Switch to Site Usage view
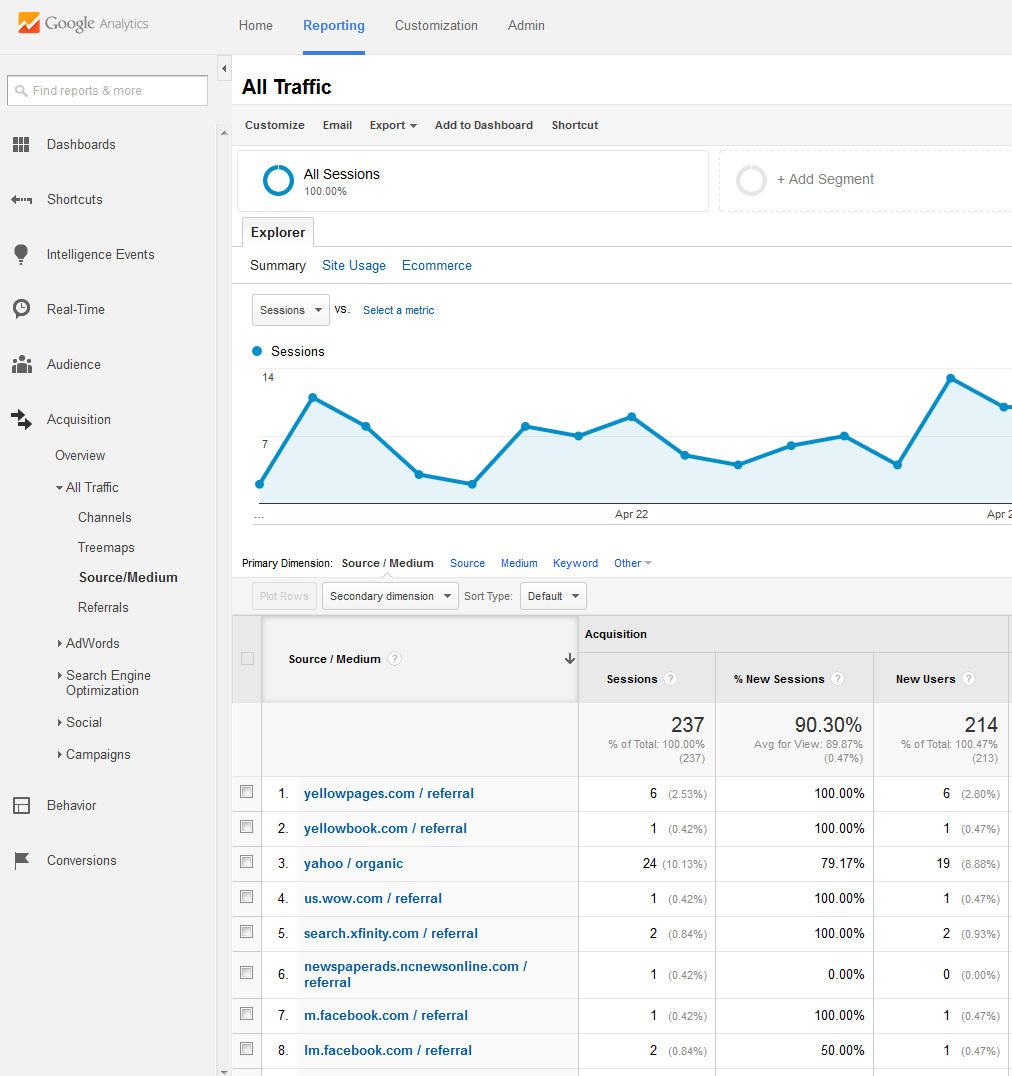1012x1076 pixels. coord(354,266)
